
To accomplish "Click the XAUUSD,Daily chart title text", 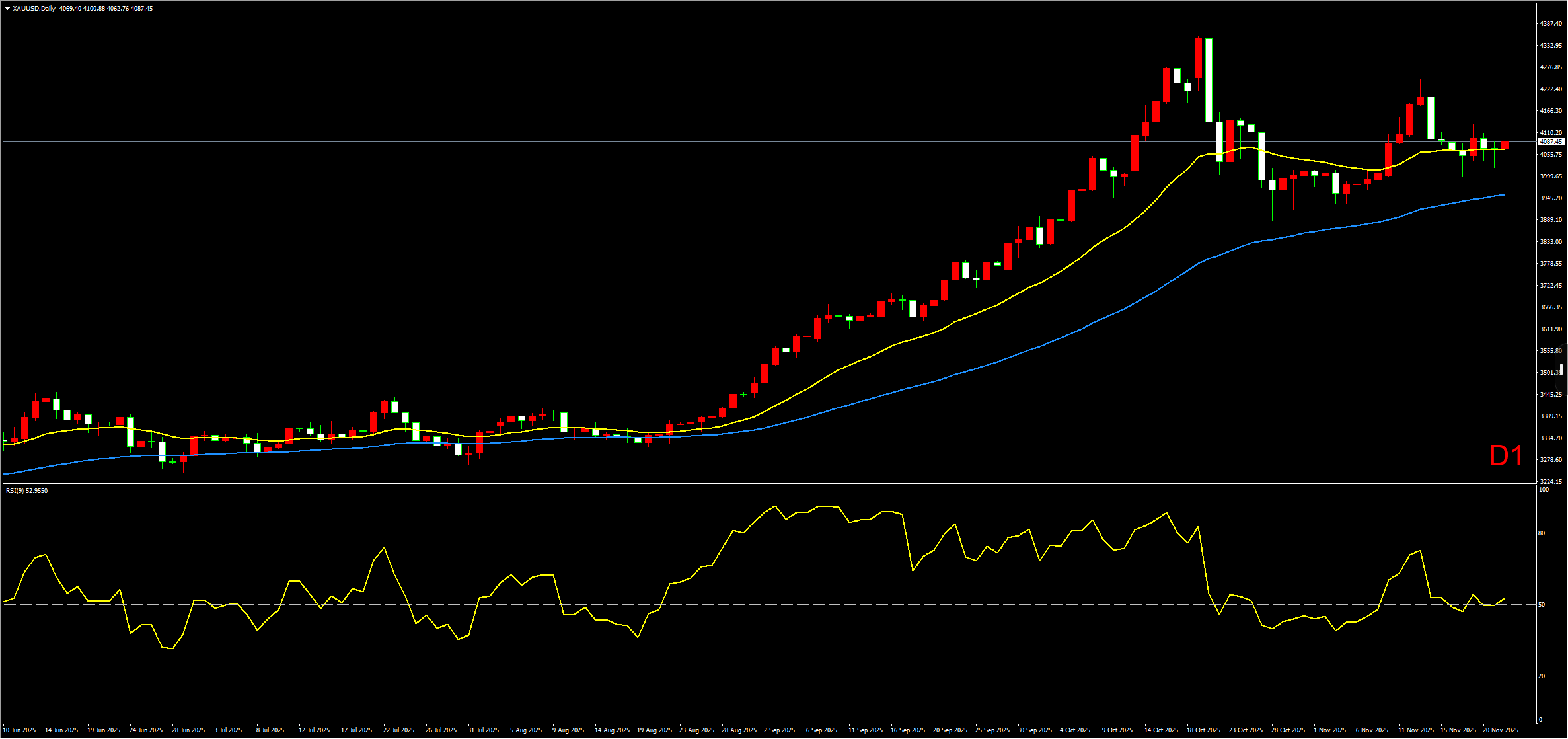I will (x=34, y=9).
